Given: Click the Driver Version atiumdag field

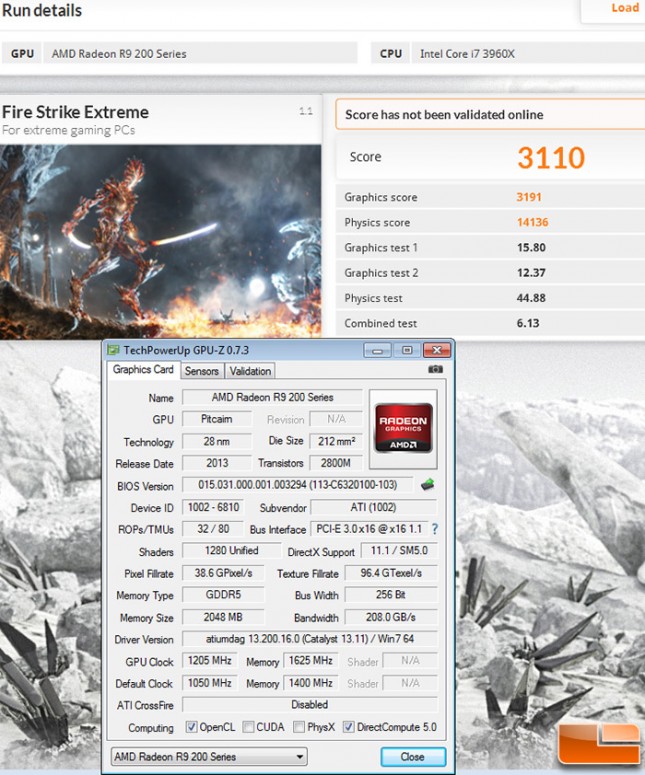Looking at the screenshot, I should click(x=309, y=639).
